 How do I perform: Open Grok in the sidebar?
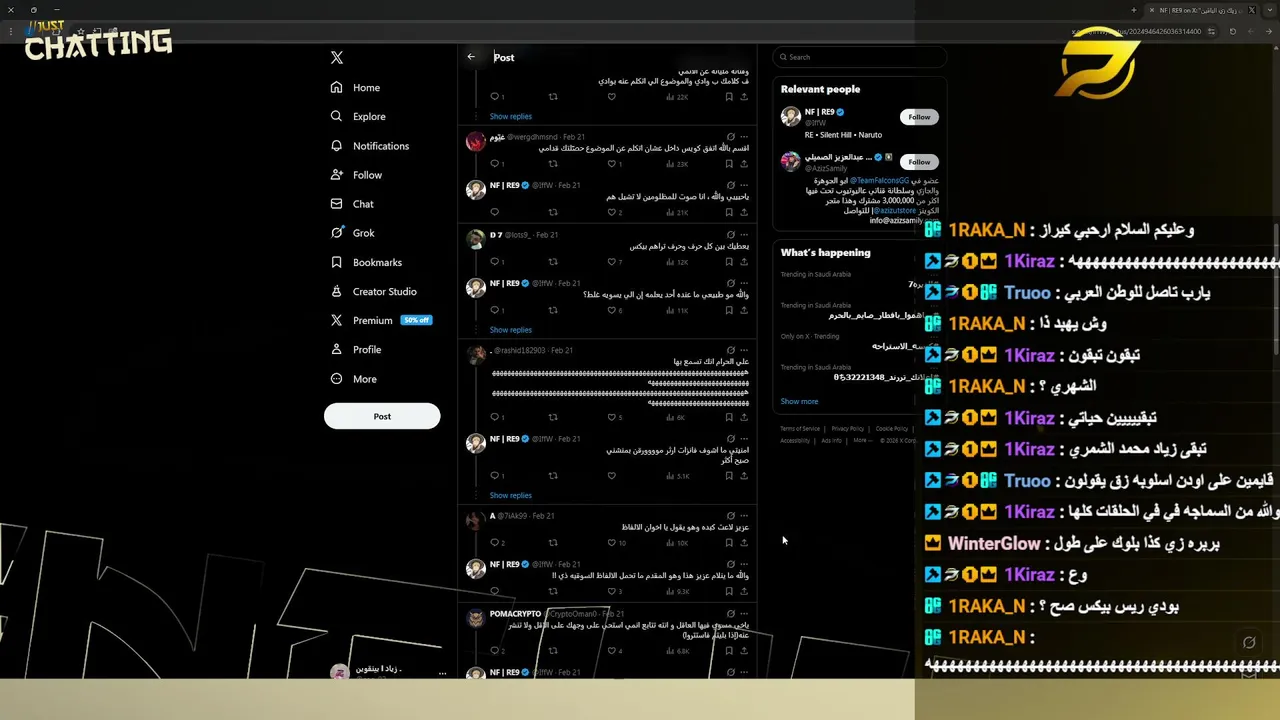[352, 233]
